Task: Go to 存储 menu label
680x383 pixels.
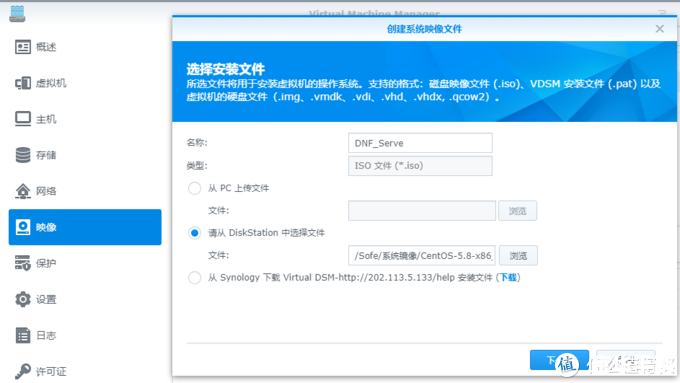Action: (x=46, y=155)
